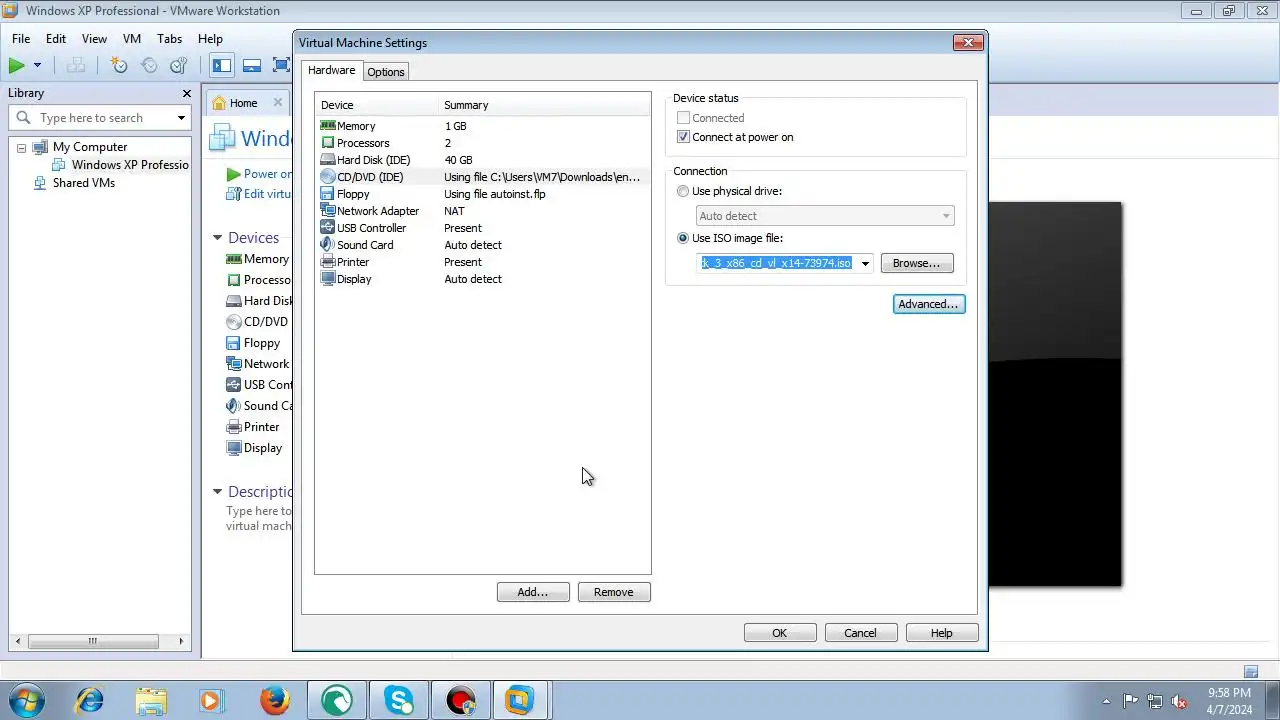Click the Advanced... button
Image resolution: width=1280 pixels, height=720 pixels.
click(x=929, y=304)
